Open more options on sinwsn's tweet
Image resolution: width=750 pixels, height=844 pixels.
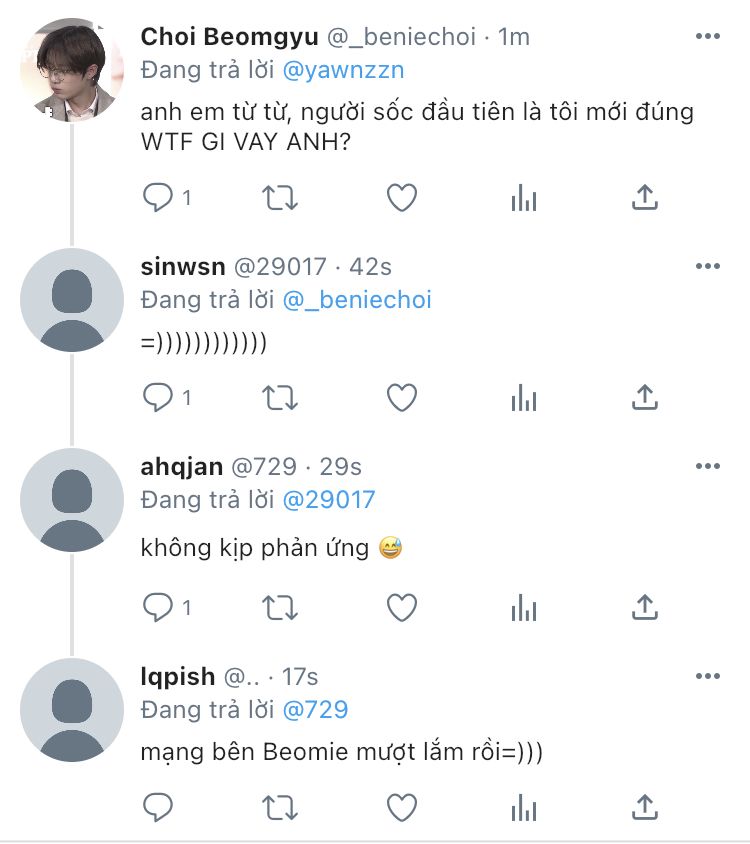tap(708, 266)
